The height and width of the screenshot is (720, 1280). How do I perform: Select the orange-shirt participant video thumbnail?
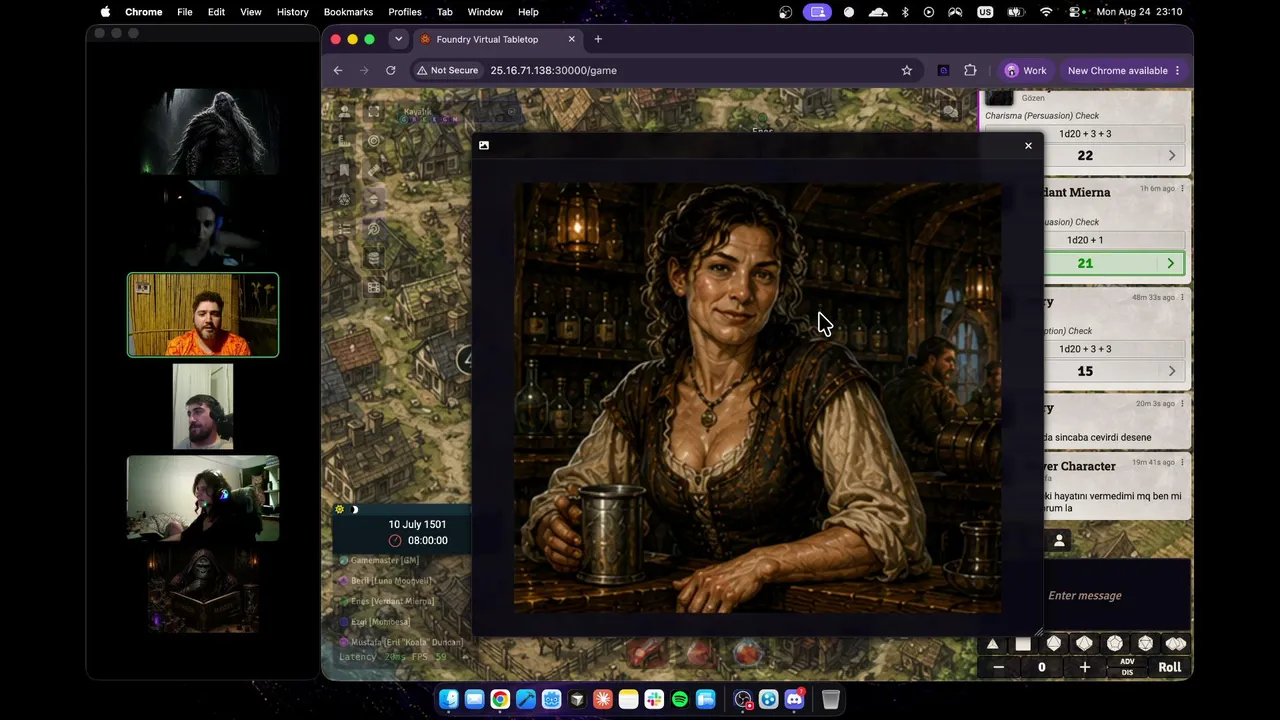pyautogui.click(x=203, y=315)
